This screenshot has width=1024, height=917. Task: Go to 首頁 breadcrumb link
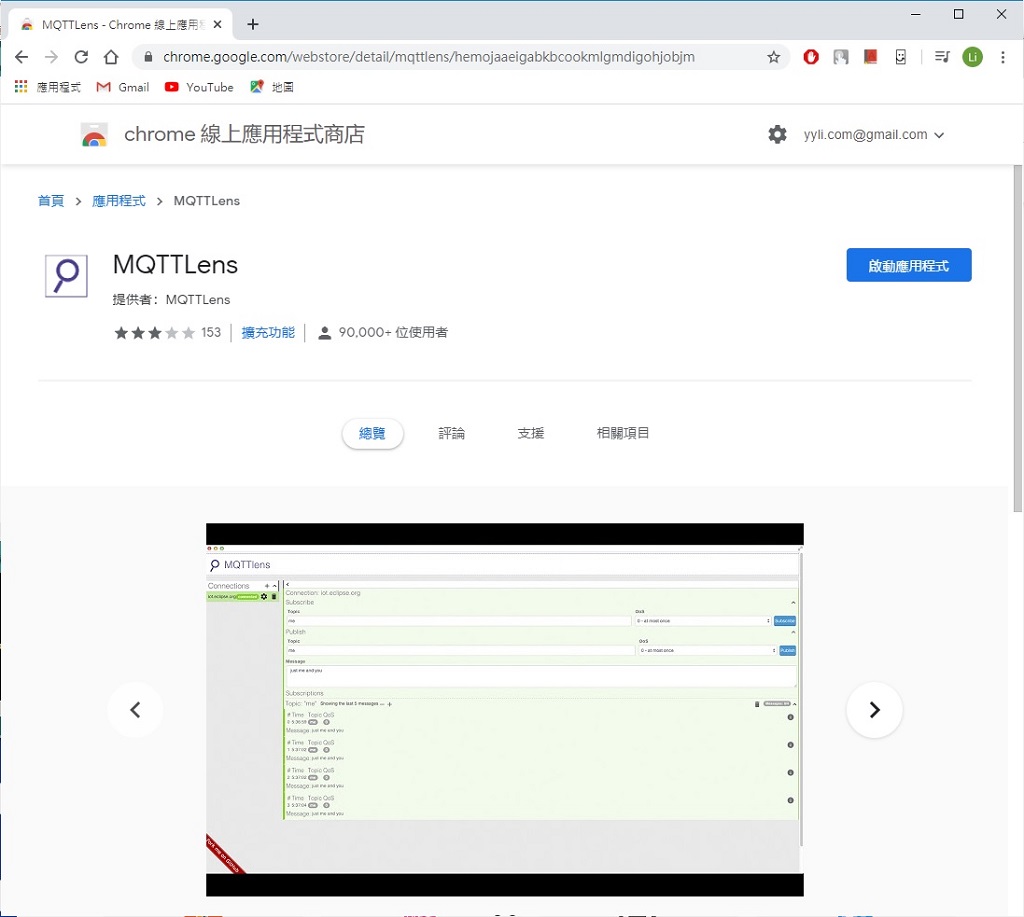tap(51, 201)
